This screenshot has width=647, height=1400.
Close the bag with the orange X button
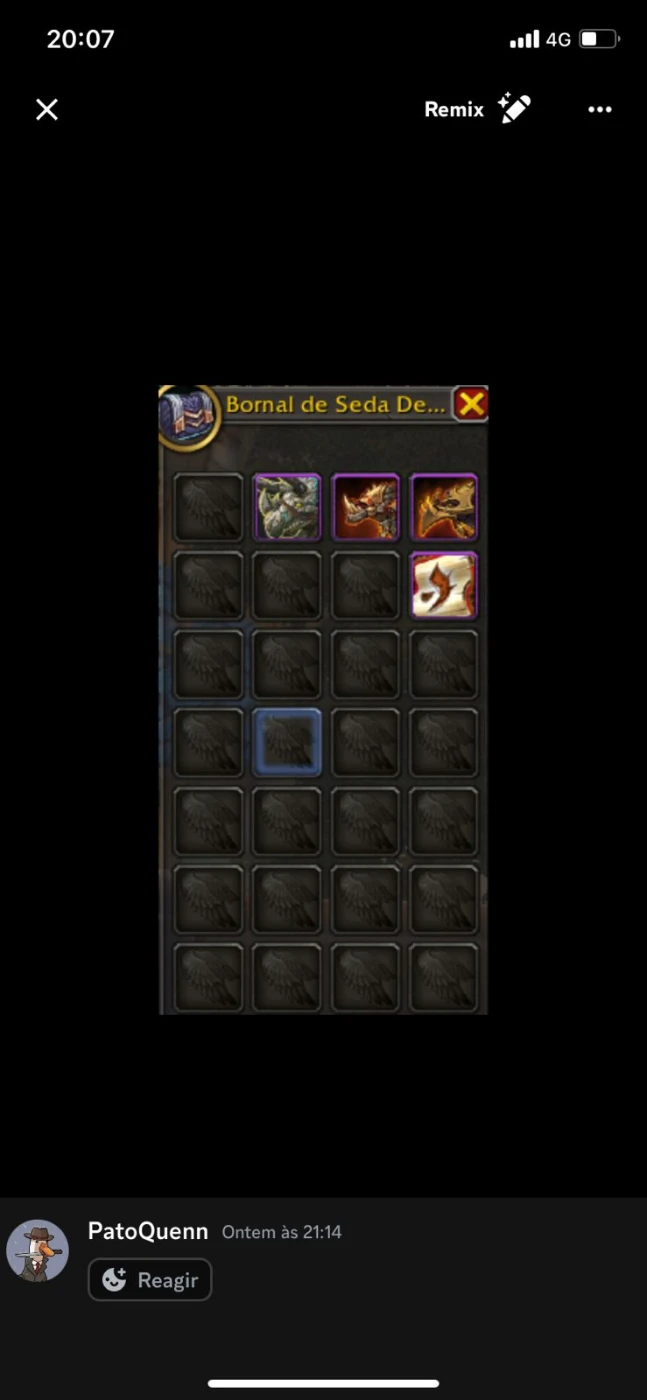pyautogui.click(x=471, y=404)
